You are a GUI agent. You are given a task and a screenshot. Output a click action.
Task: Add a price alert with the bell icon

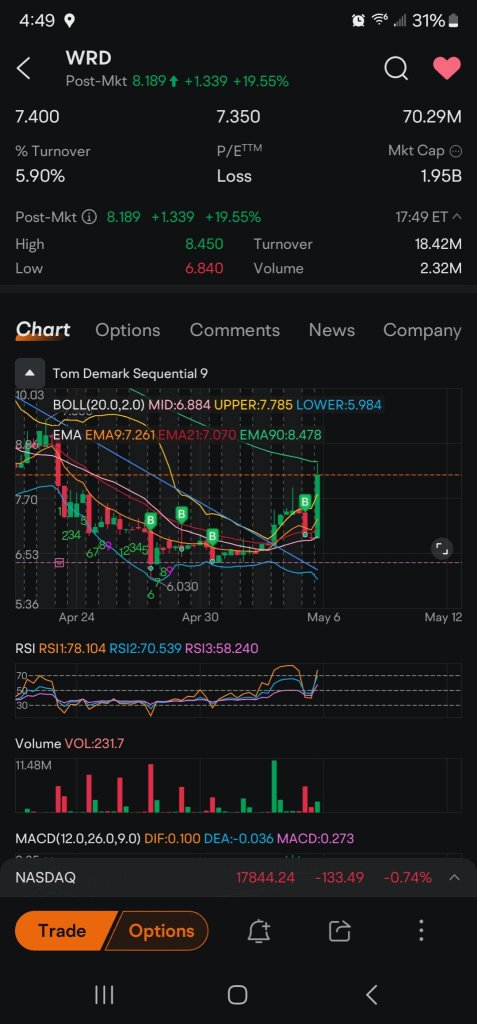click(x=259, y=931)
